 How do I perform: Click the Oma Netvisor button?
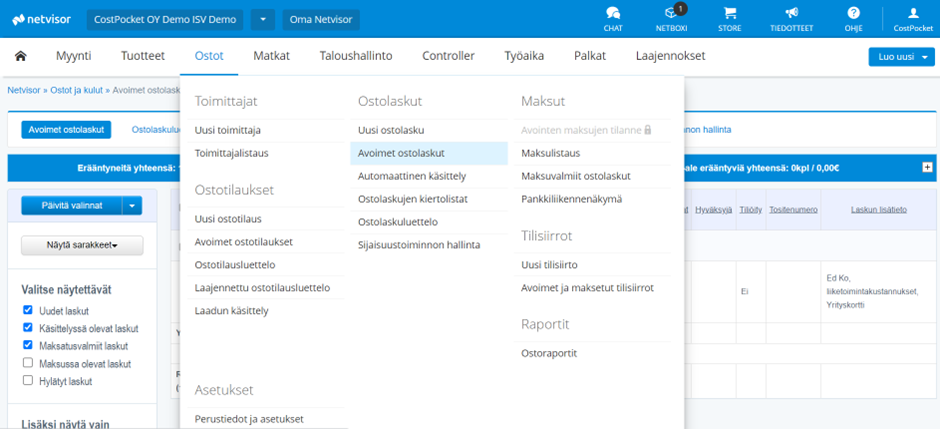pyautogui.click(x=321, y=19)
